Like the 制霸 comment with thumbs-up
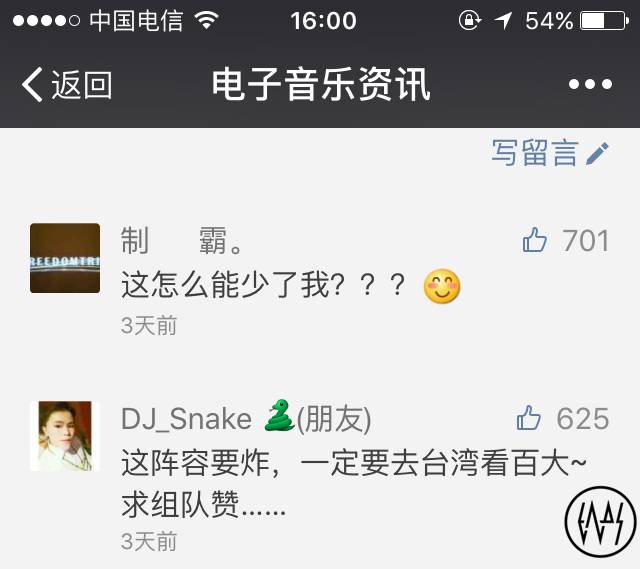 (x=534, y=240)
